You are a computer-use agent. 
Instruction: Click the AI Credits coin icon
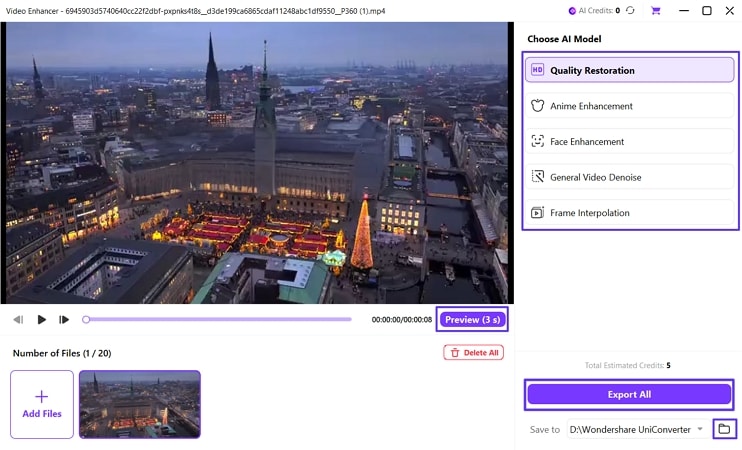click(572, 10)
